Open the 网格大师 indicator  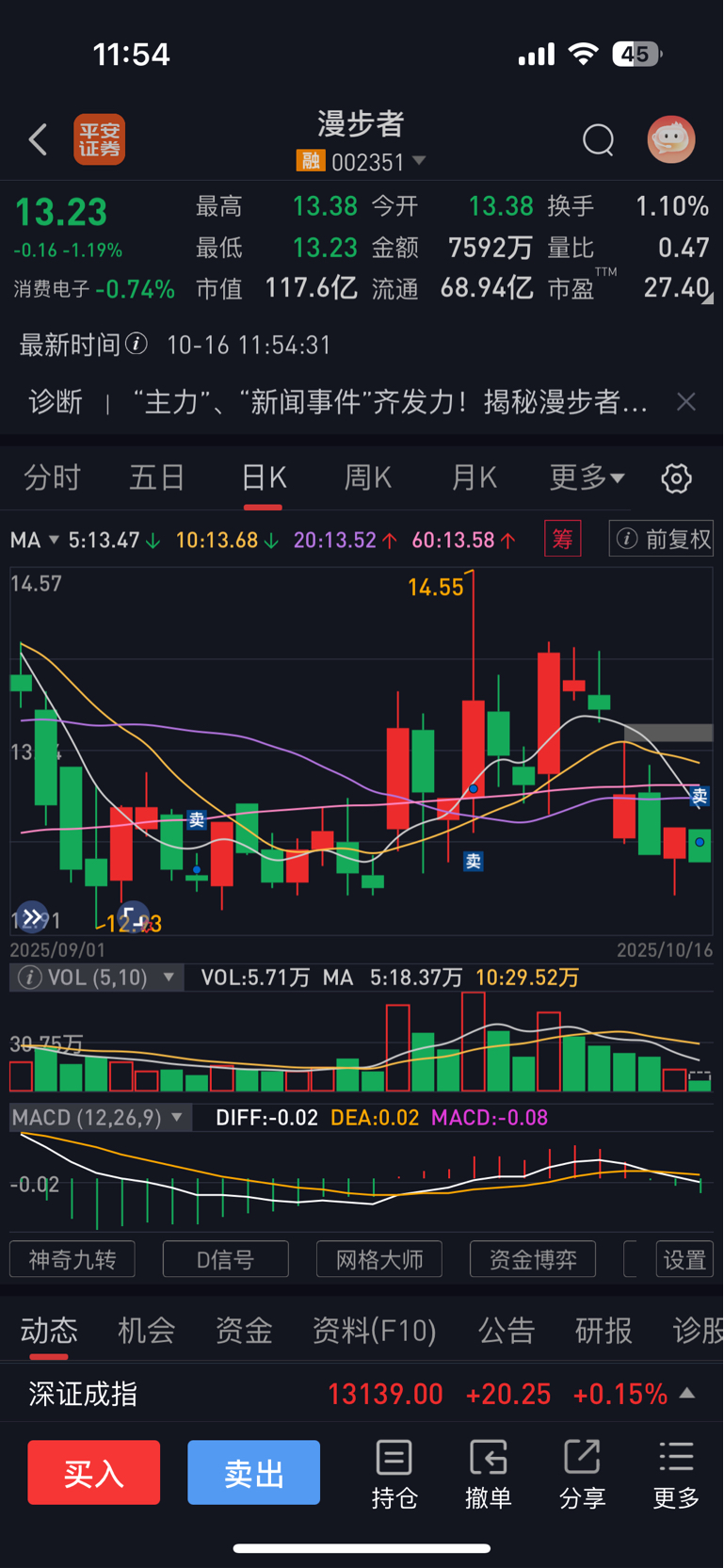click(379, 1259)
